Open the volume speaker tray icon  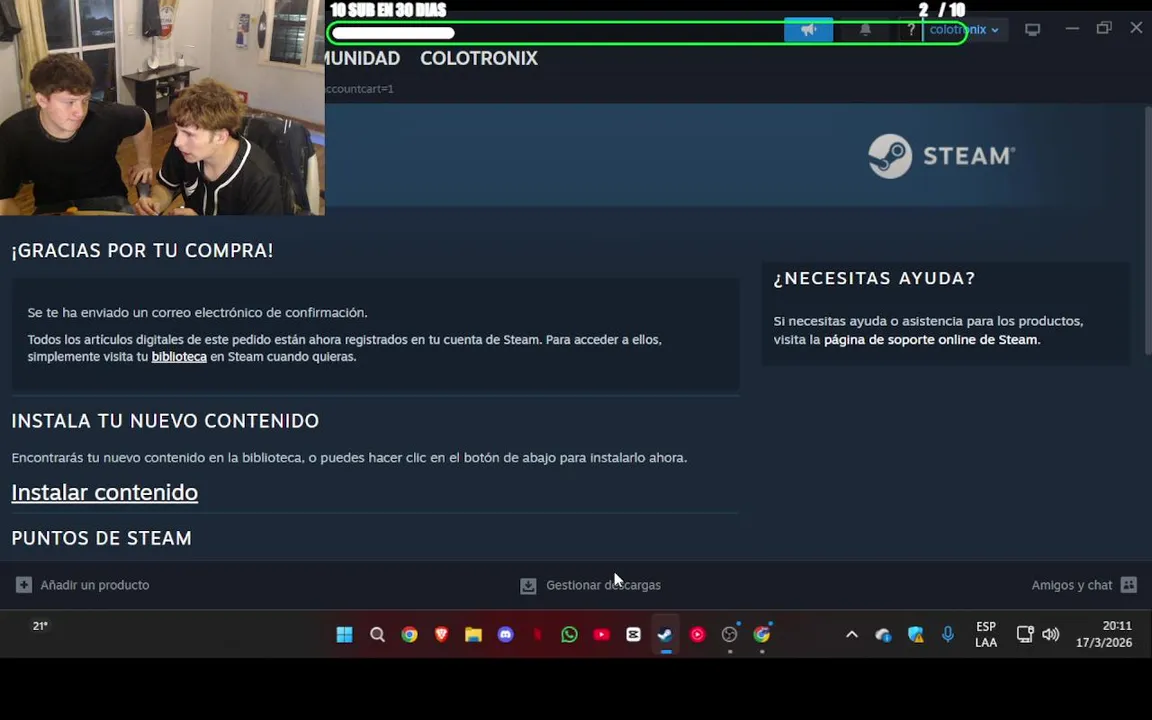[1051, 635]
